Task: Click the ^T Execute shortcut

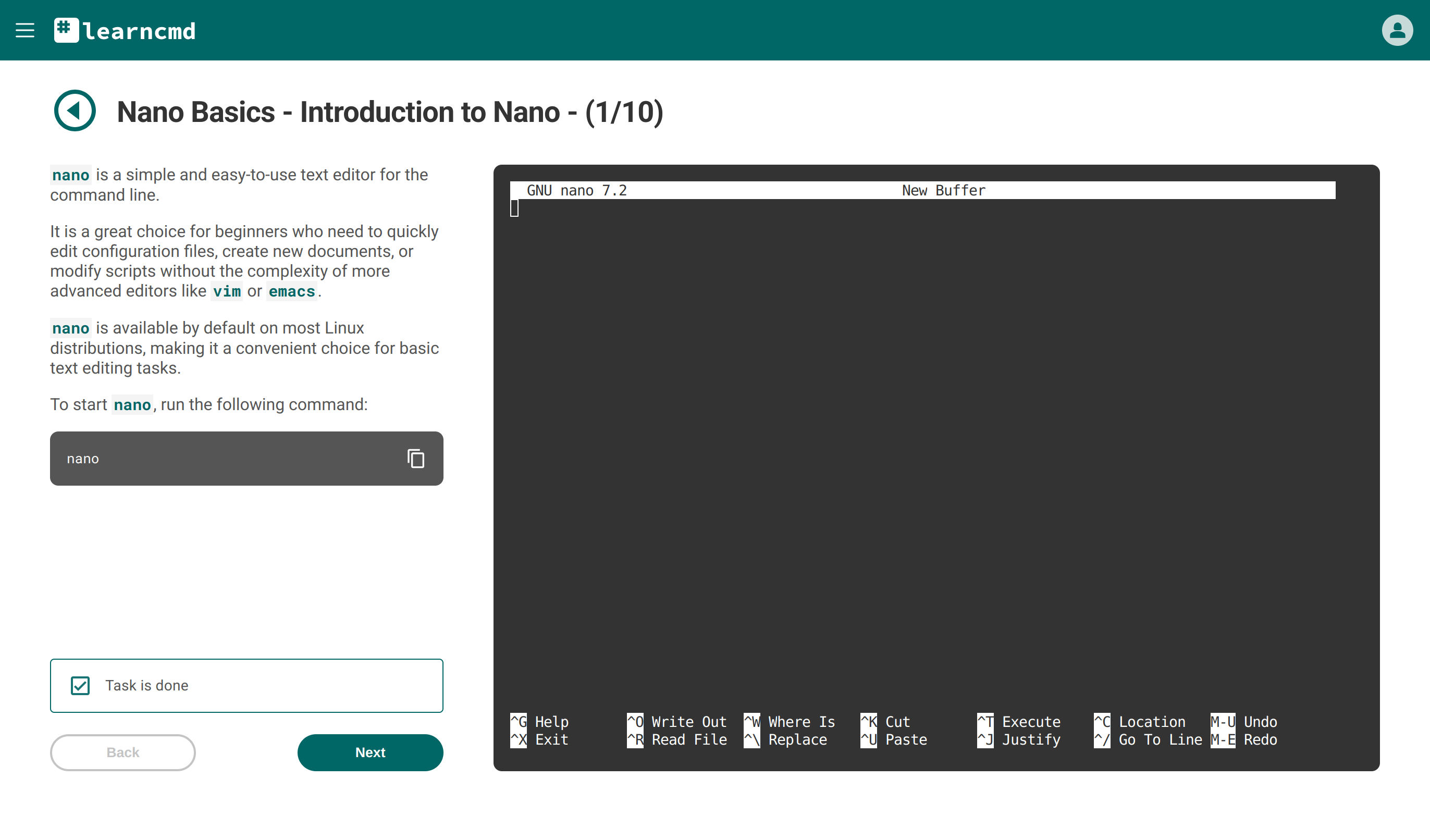Action: click(1019, 721)
